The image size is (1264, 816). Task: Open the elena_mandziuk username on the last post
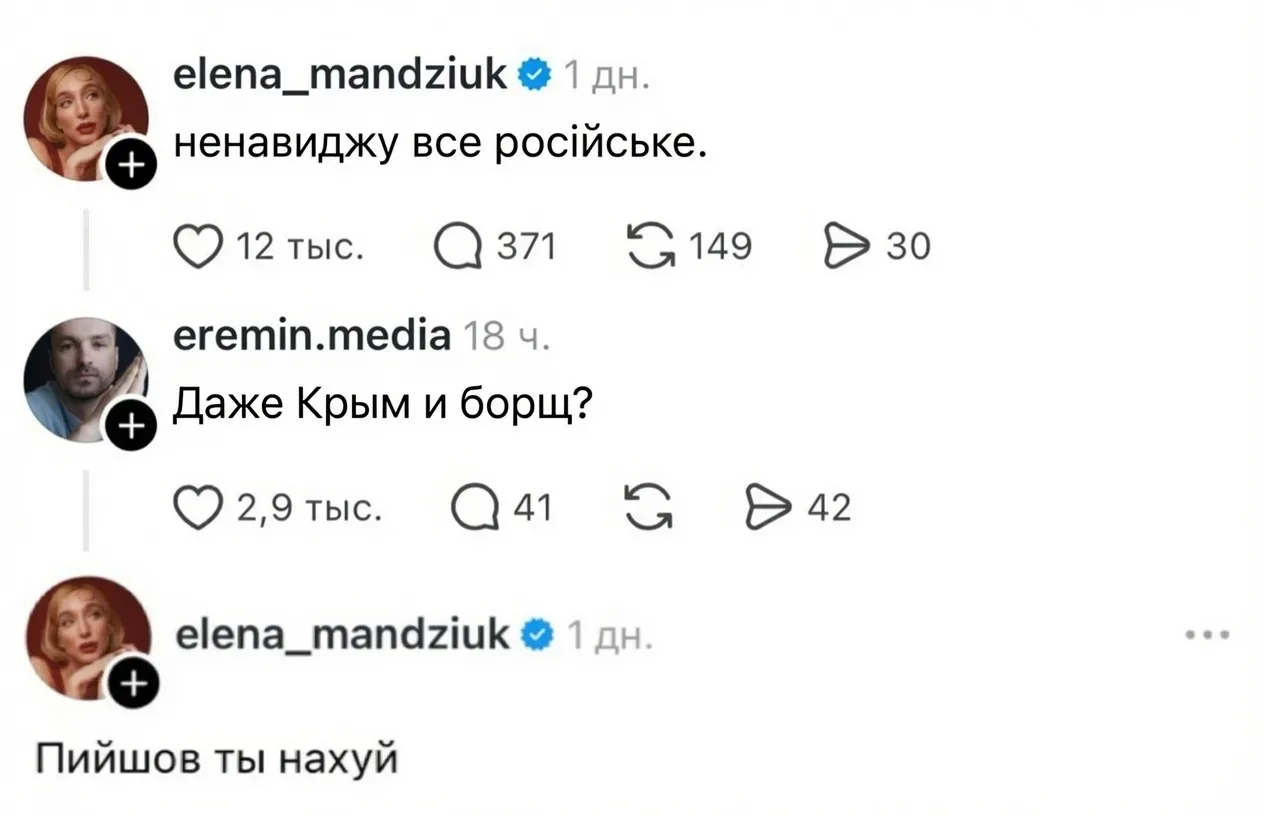[x=343, y=633]
